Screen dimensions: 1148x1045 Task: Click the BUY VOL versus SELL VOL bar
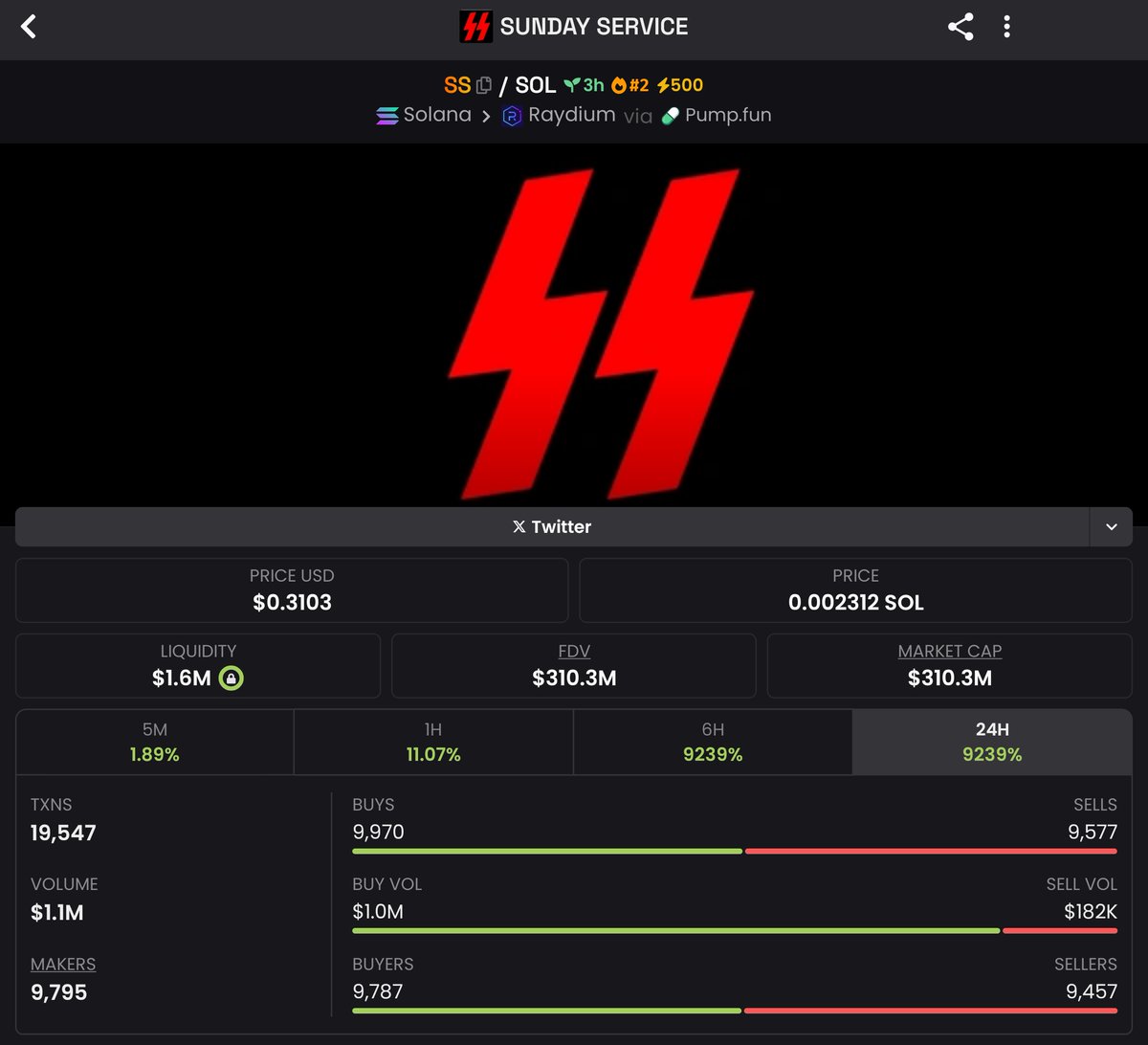tap(735, 930)
